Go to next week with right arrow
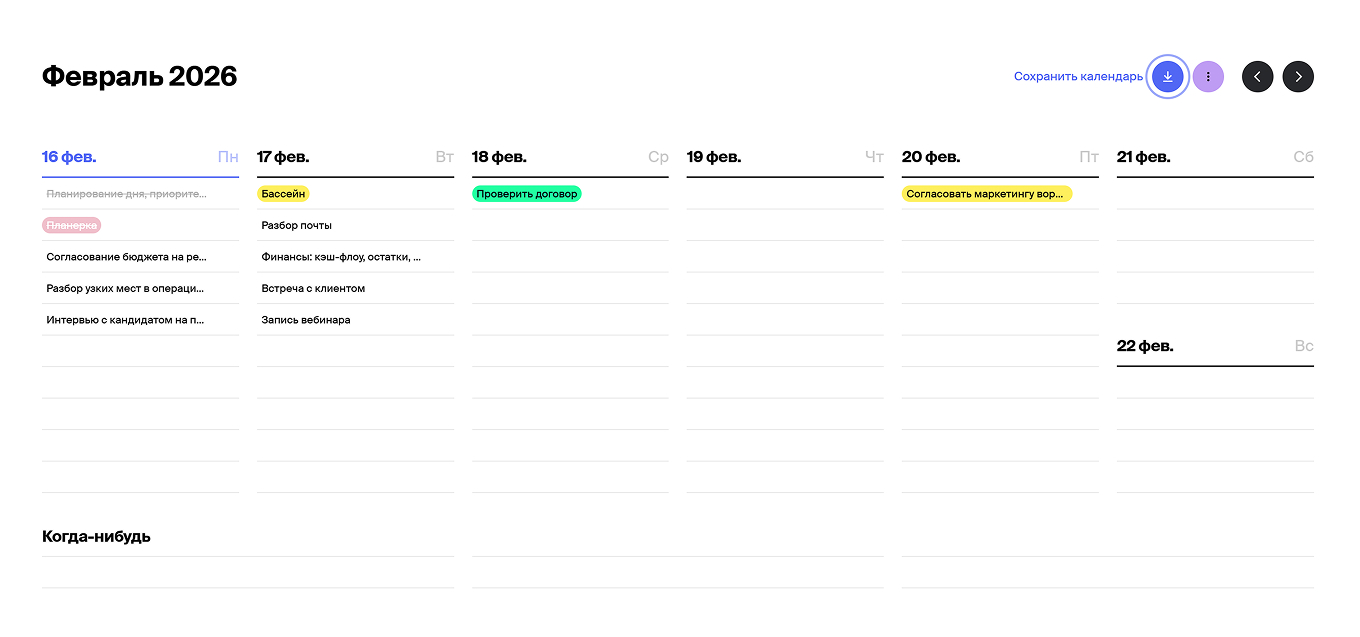1360x637 pixels. 1298,77
